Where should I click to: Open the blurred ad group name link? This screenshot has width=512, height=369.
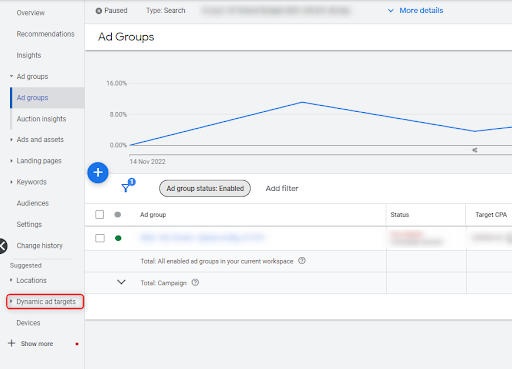pyautogui.click(x=202, y=238)
